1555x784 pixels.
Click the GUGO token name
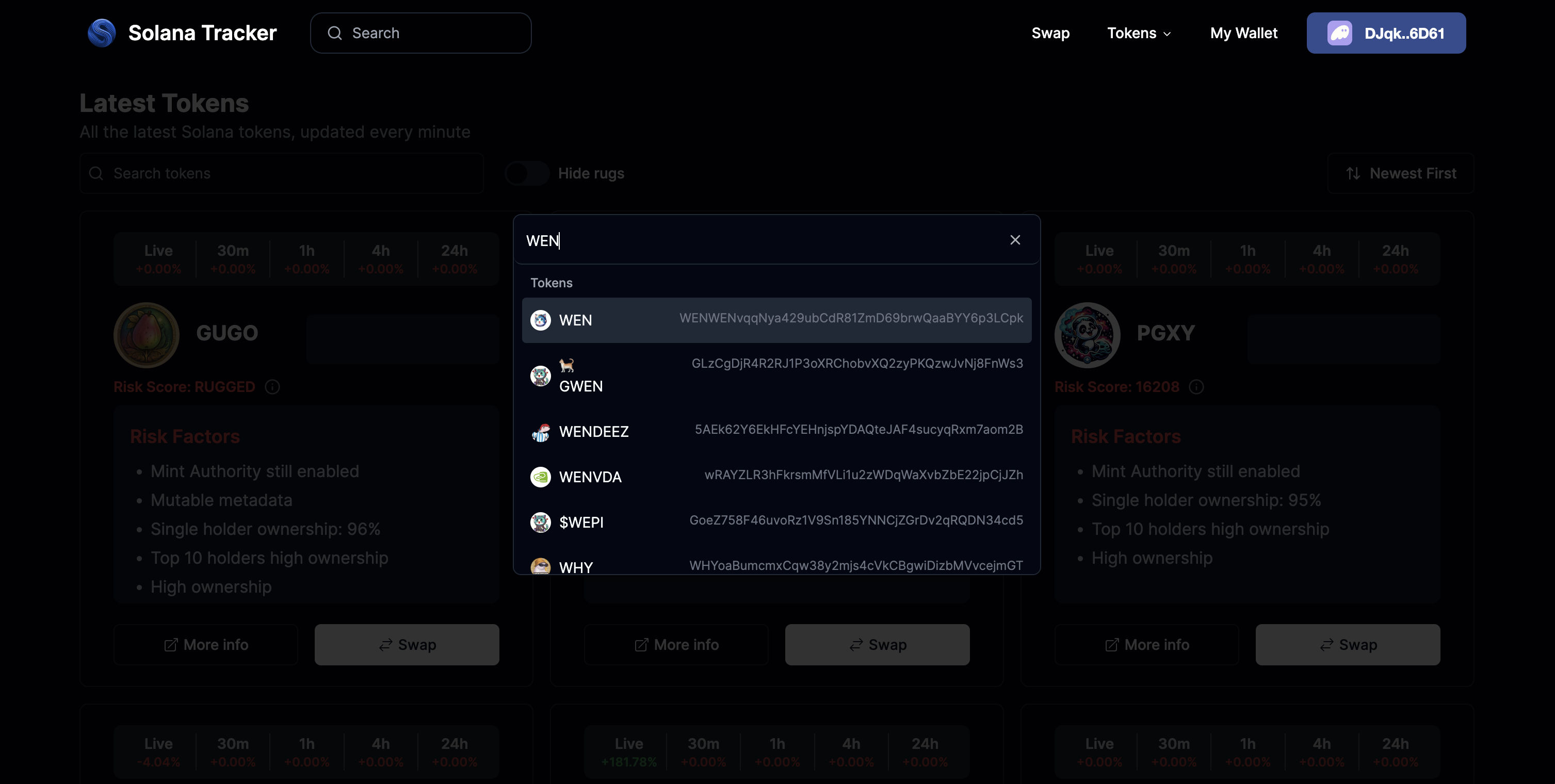[x=227, y=333]
